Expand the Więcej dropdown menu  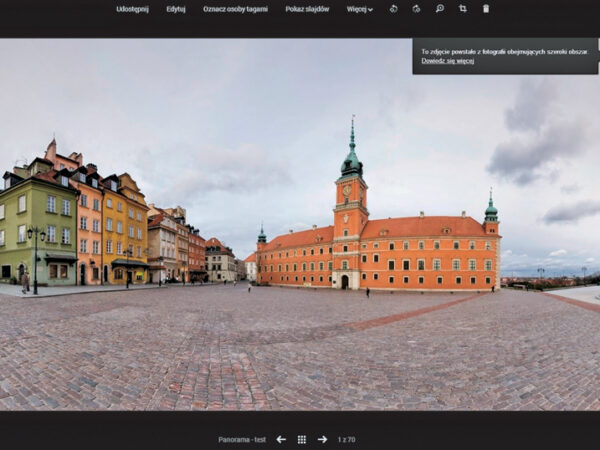pos(359,9)
